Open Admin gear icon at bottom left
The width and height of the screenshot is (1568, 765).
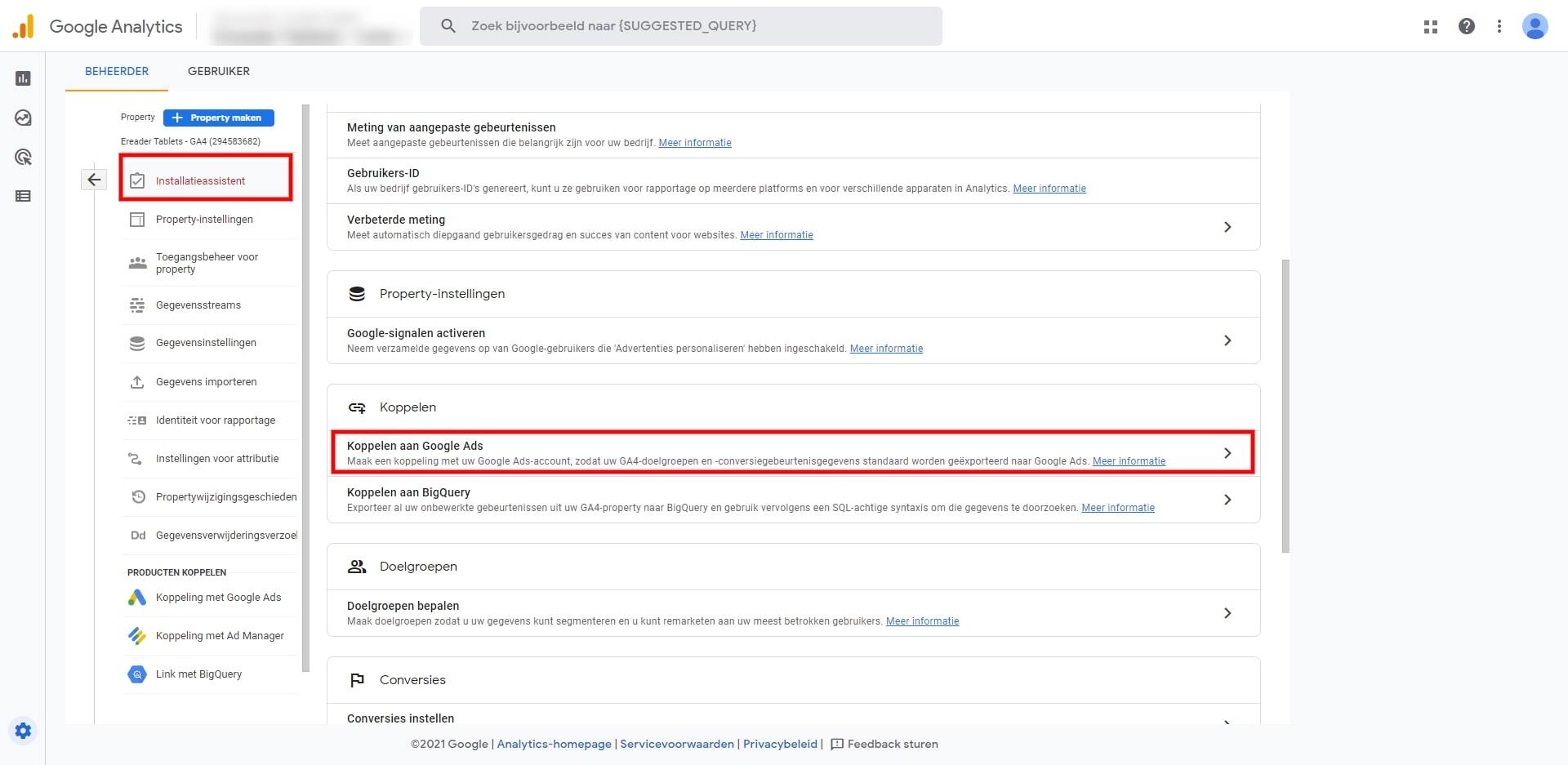[23, 731]
